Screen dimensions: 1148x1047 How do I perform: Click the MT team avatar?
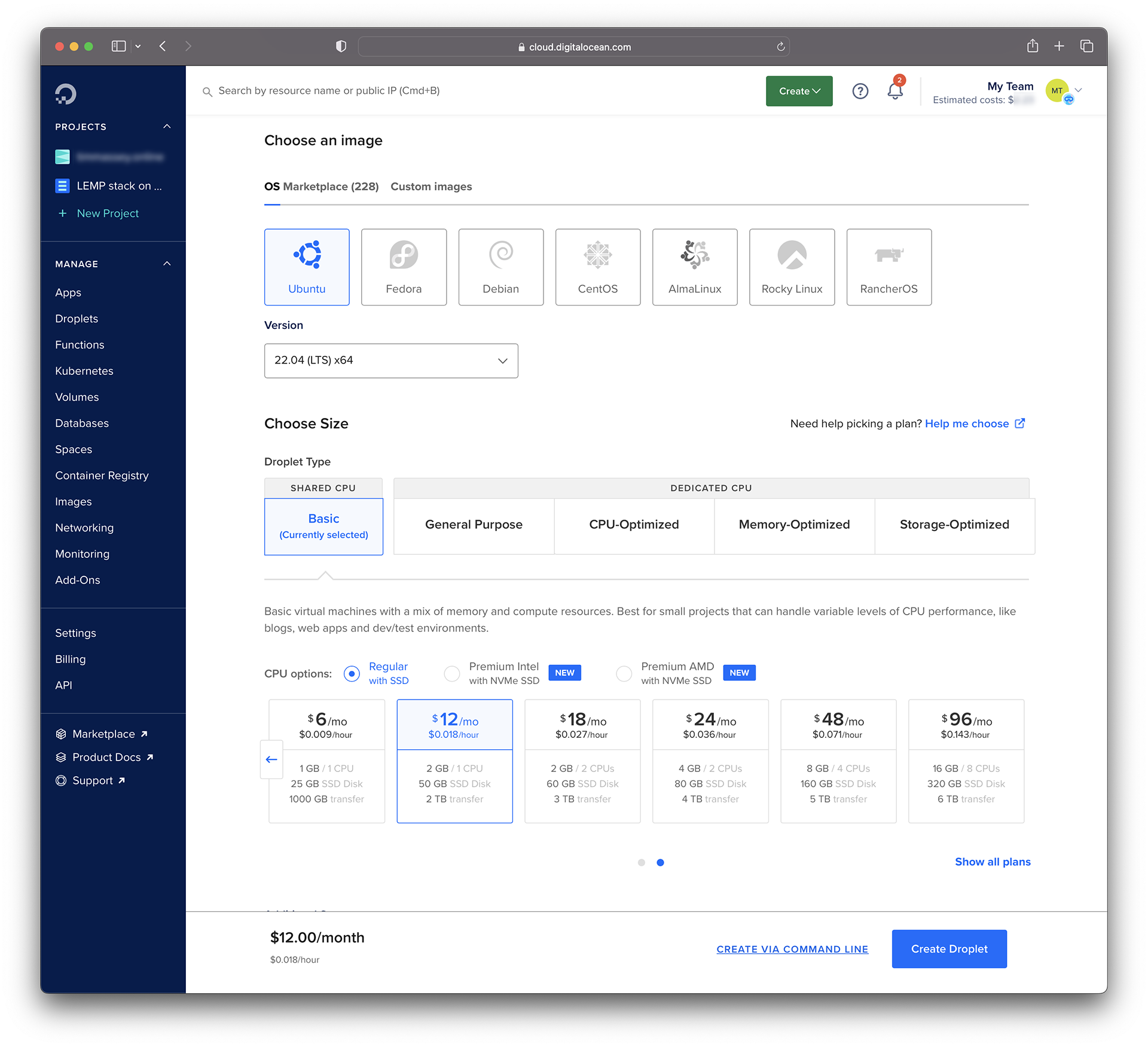1057,91
